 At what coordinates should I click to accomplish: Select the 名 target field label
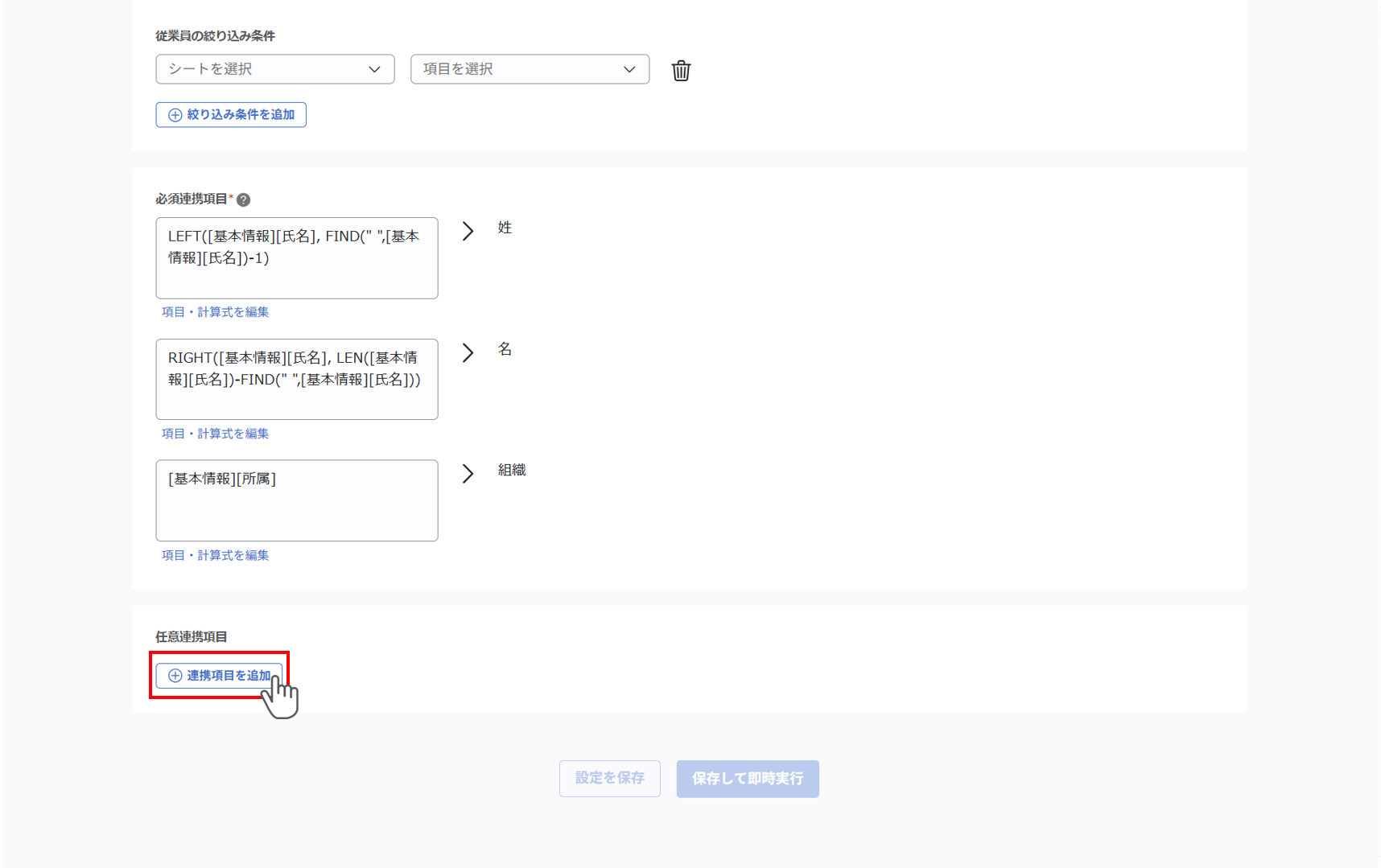[505, 350]
